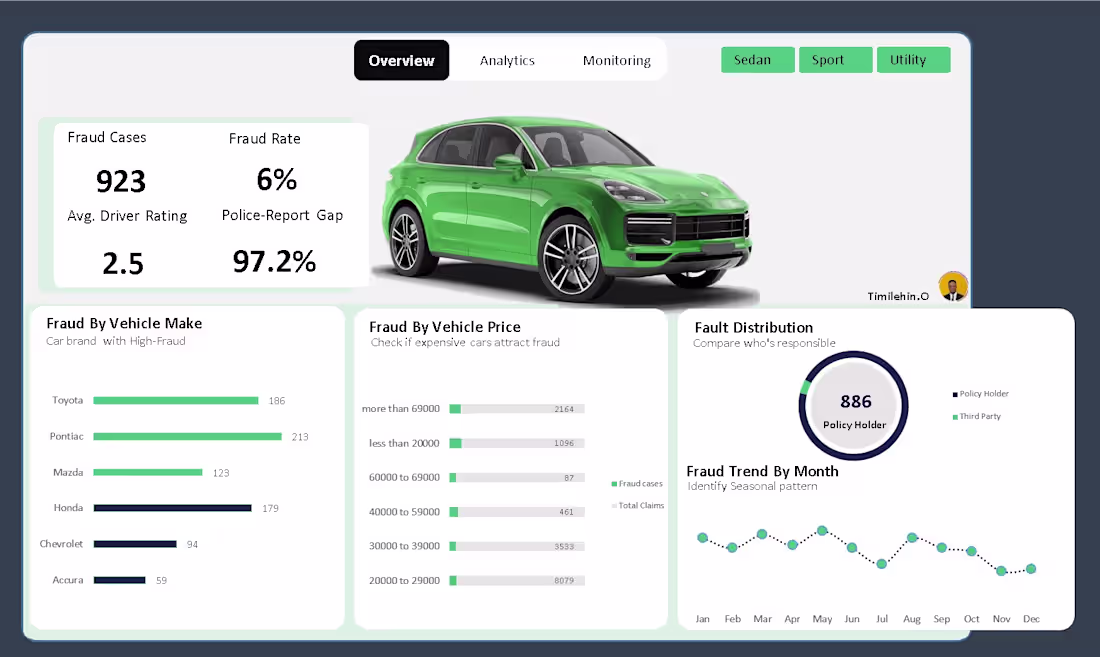Screen dimensions: 1100x657
Task: Filter by Sport vehicle type
Action: point(836,60)
